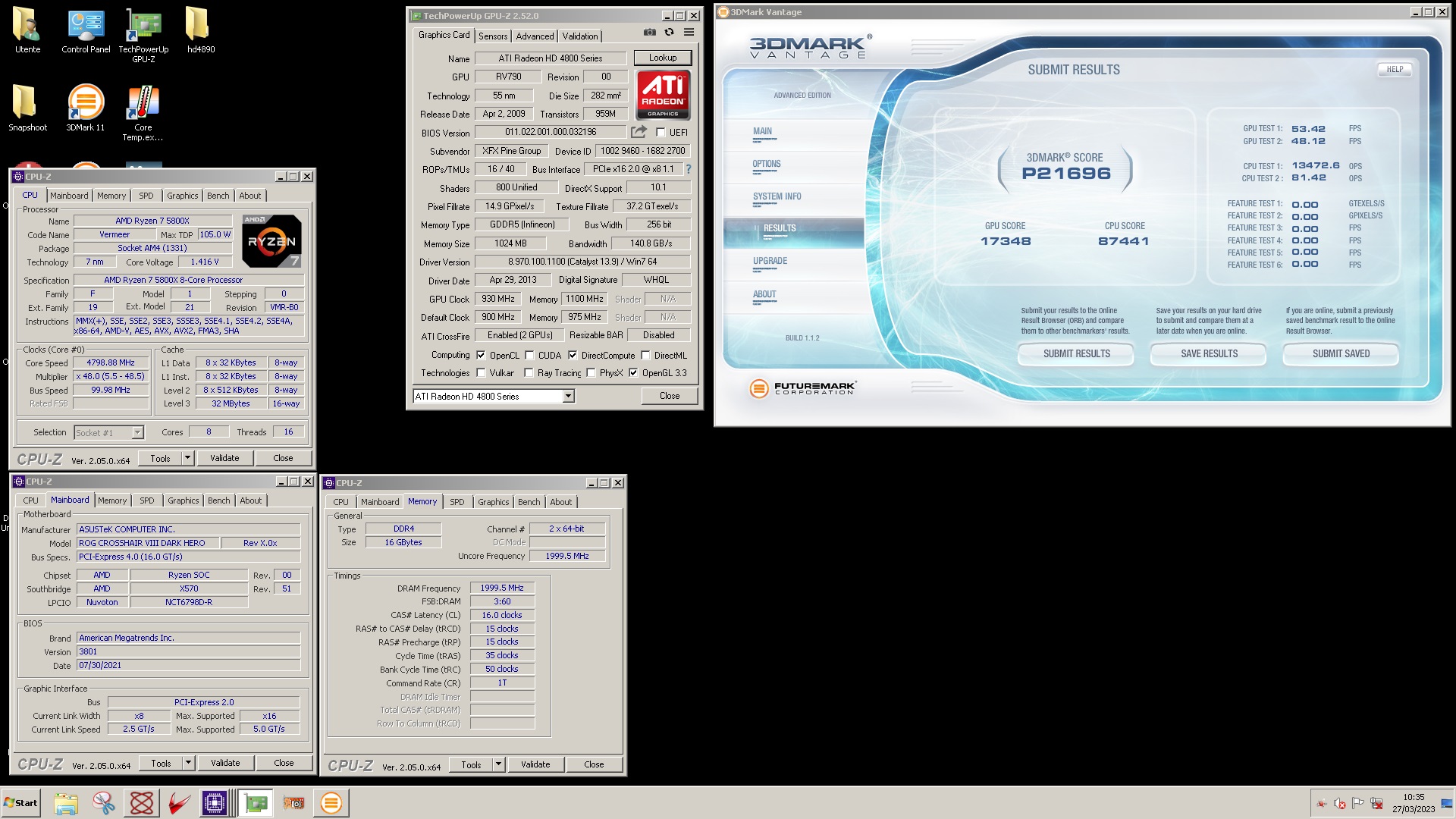Open UPGRADE in 3DMark Vantage sidebar
This screenshot has height=819, width=1456.
point(770,262)
